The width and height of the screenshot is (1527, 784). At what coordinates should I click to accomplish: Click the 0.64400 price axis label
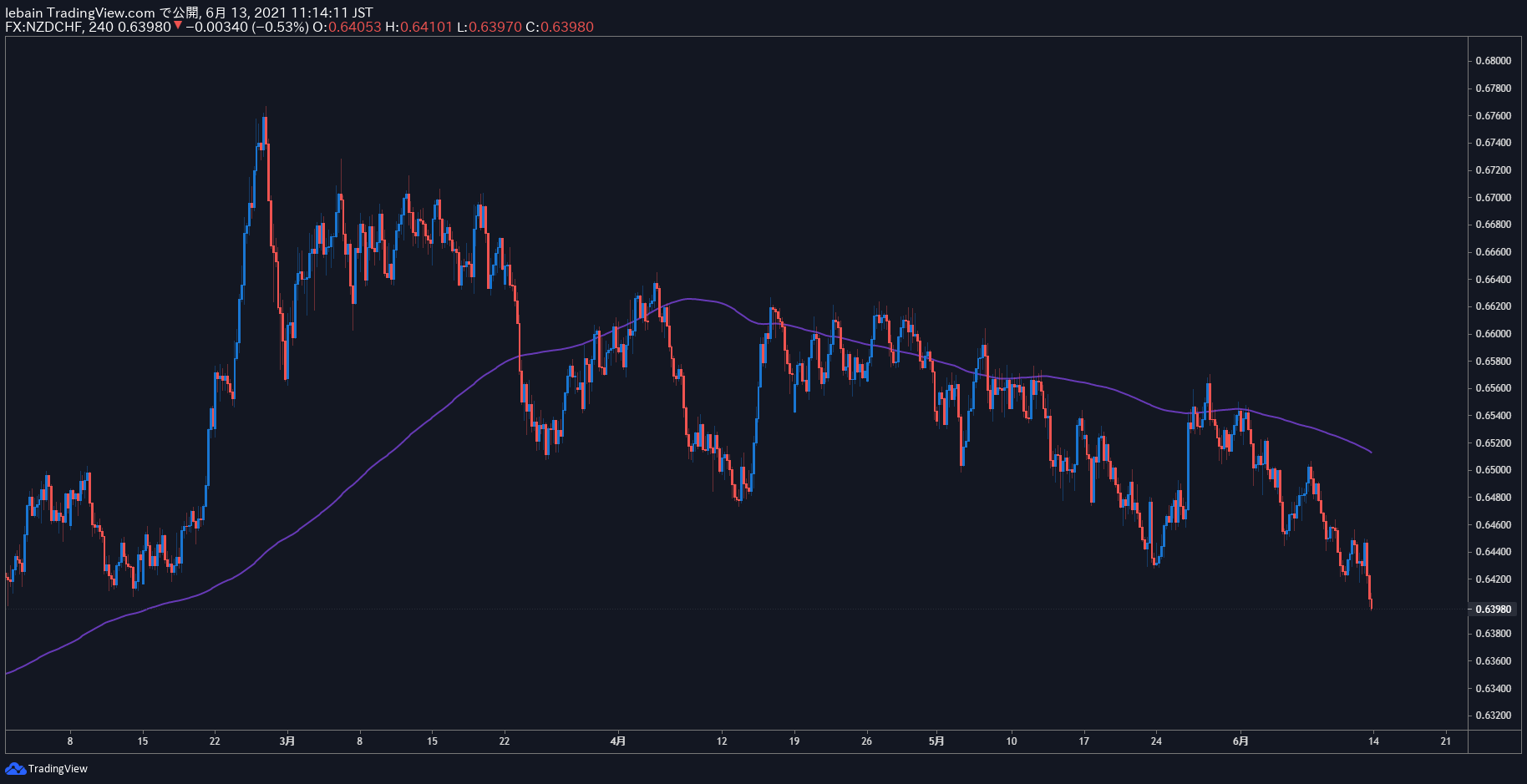1493,551
